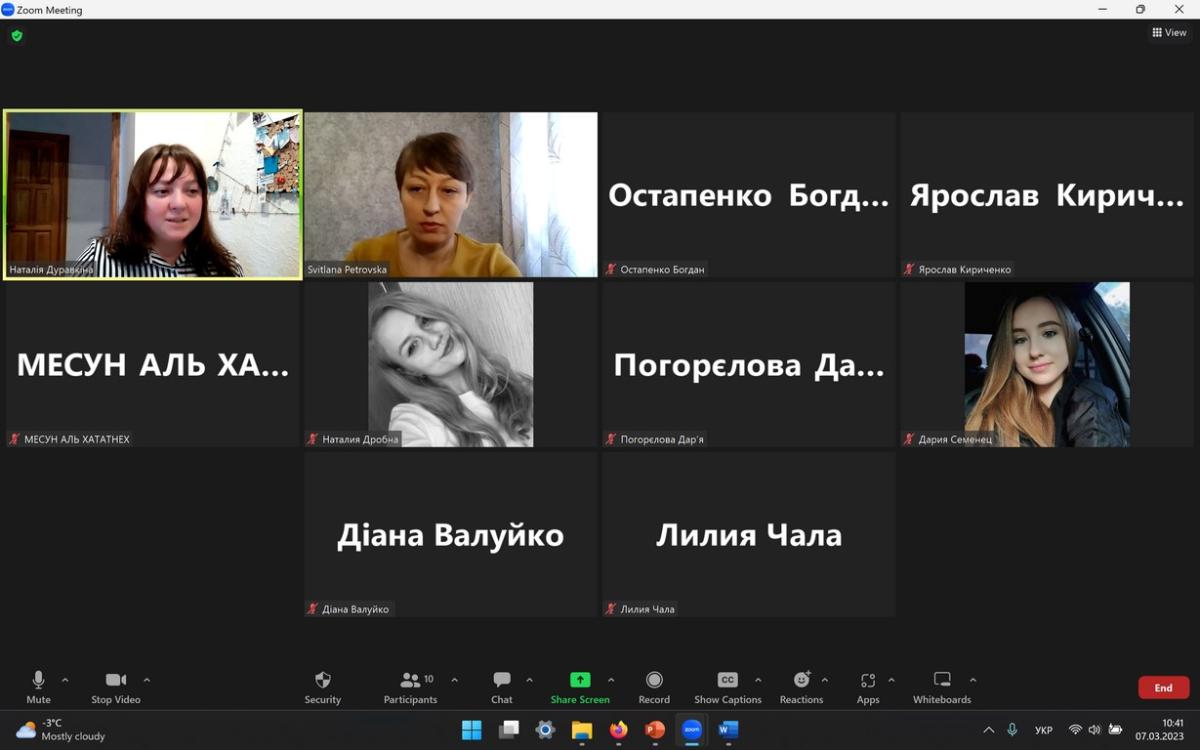Expand the Share Screen options chevron
Viewport: 1200px width, 750px height.
pos(611,680)
